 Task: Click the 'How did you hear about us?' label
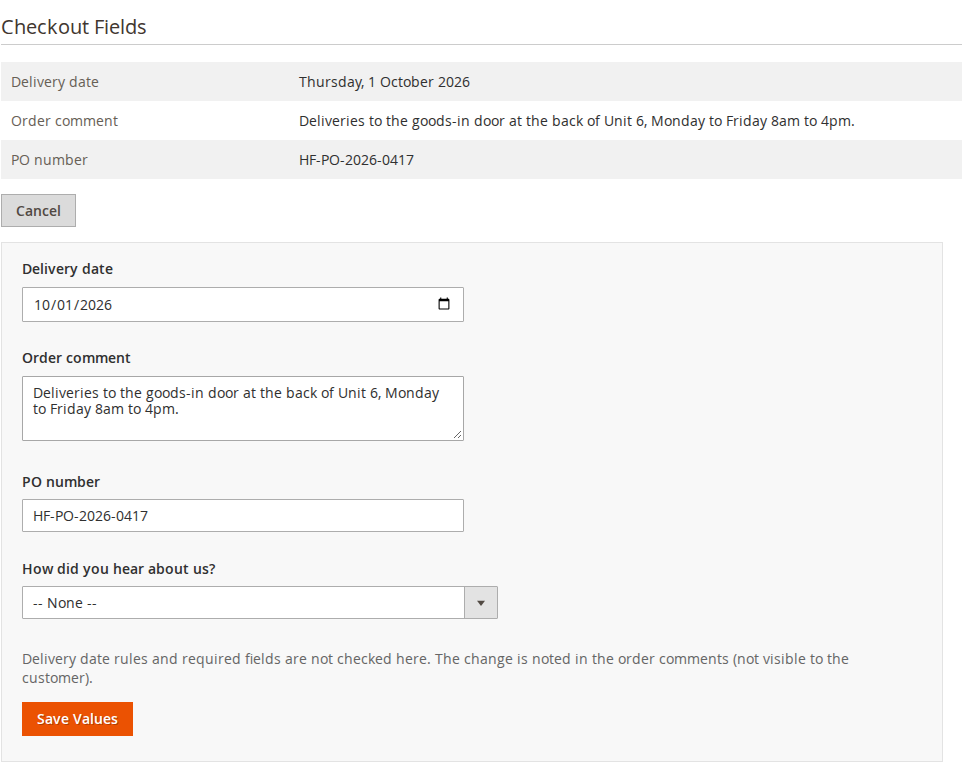click(x=119, y=569)
